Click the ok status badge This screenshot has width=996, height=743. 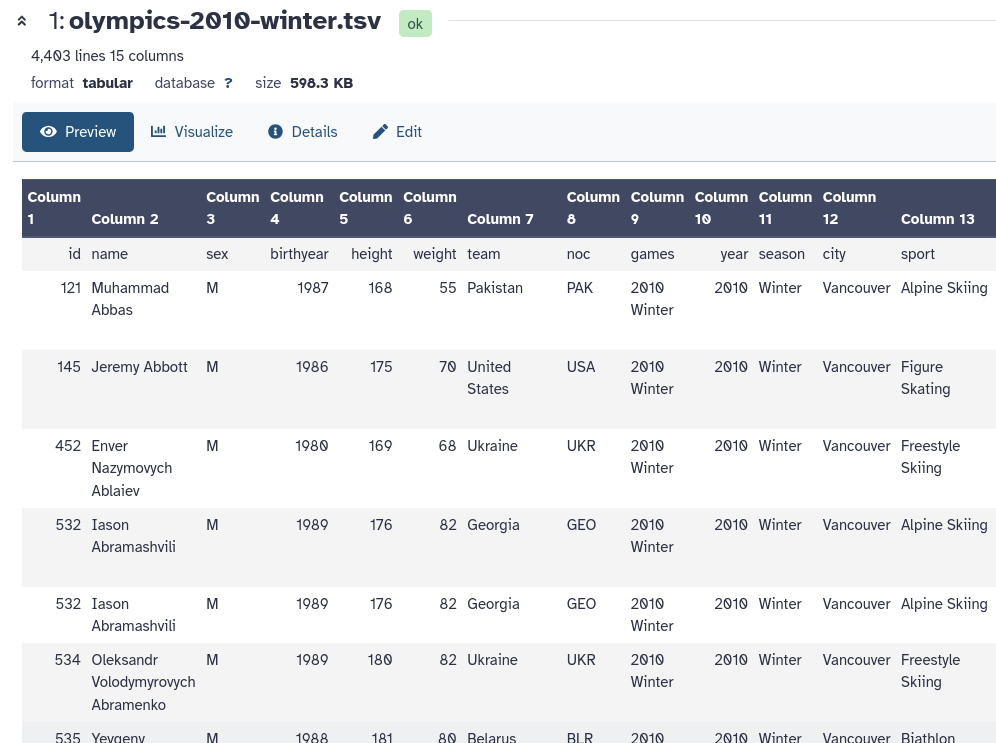click(415, 23)
